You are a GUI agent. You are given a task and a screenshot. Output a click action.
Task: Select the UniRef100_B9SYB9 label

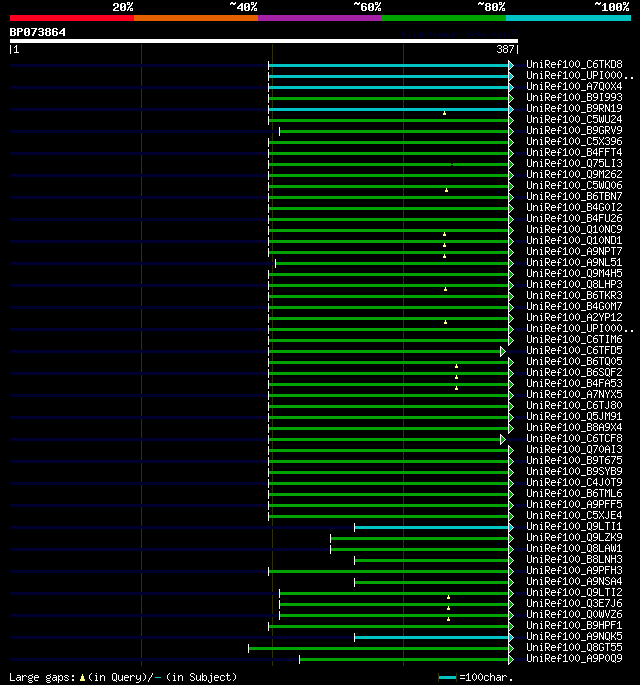pos(574,471)
